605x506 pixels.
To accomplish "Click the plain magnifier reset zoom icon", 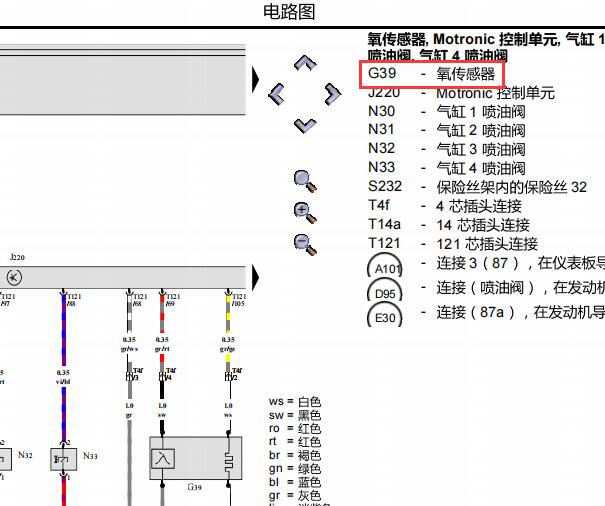I will click(304, 181).
